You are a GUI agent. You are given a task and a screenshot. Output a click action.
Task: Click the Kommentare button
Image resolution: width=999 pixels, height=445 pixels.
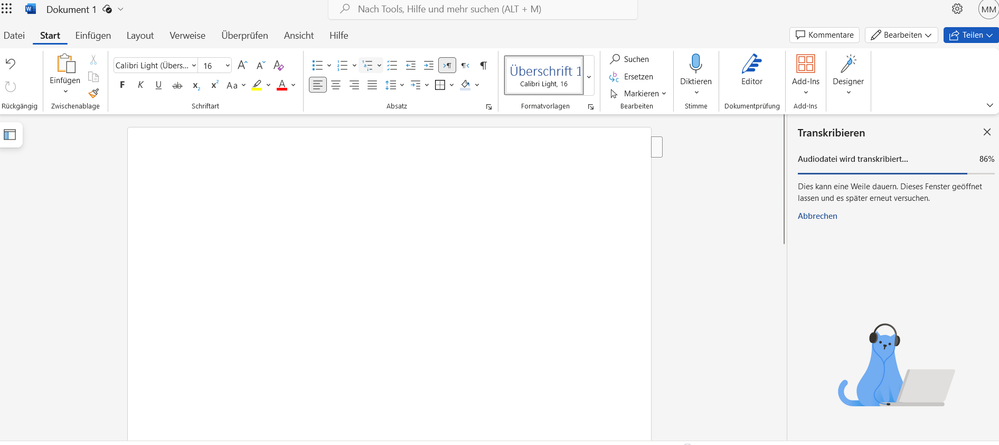pyautogui.click(x=824, y=35)
